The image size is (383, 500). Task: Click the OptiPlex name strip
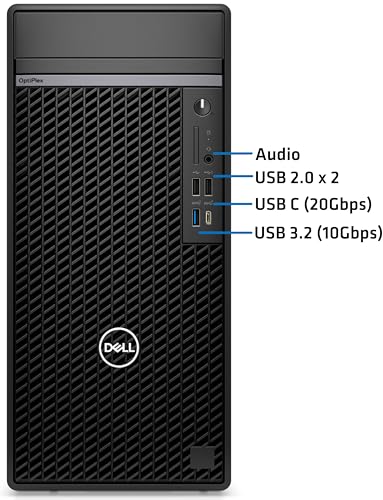pos(119,81)
